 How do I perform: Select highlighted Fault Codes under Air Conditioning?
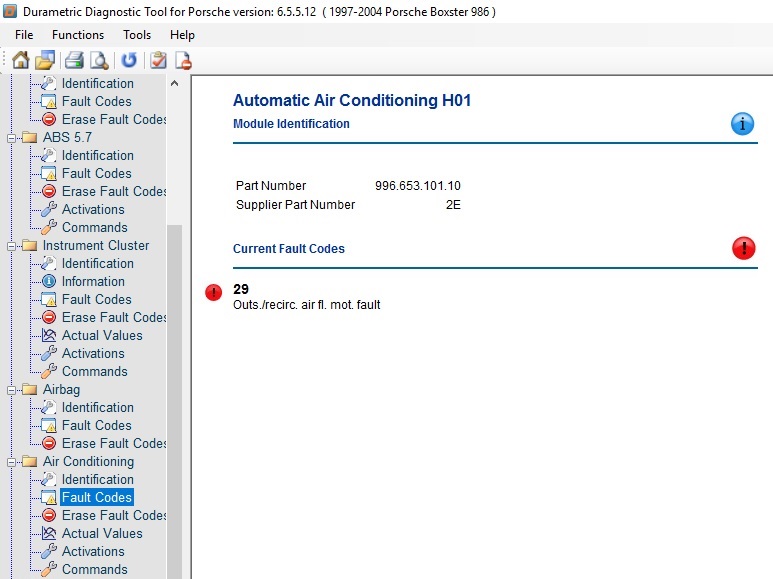click(97, 497)
